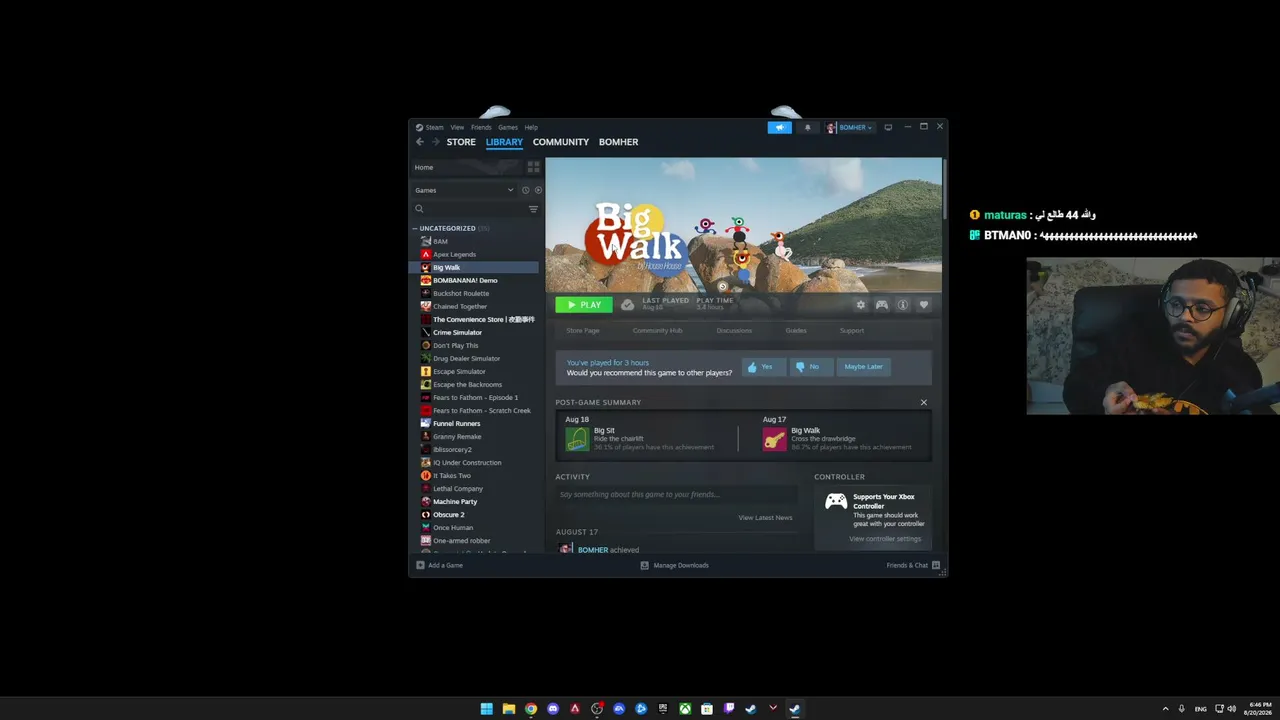The width and height of the screenshot is (1280, 720).
Task: Click the Steam game page scrollbar
Action: [x=944, y=188]
